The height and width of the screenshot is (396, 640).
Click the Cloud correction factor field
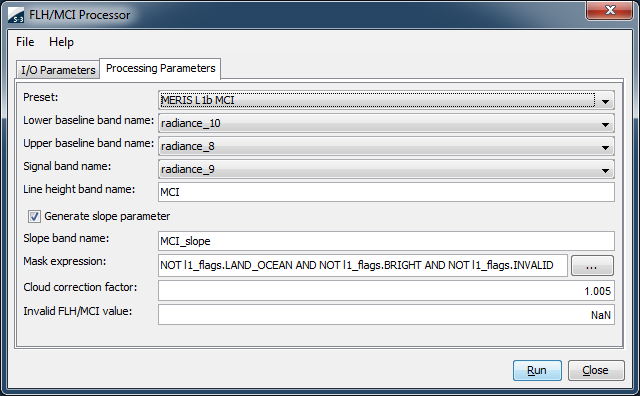(386, 291)
